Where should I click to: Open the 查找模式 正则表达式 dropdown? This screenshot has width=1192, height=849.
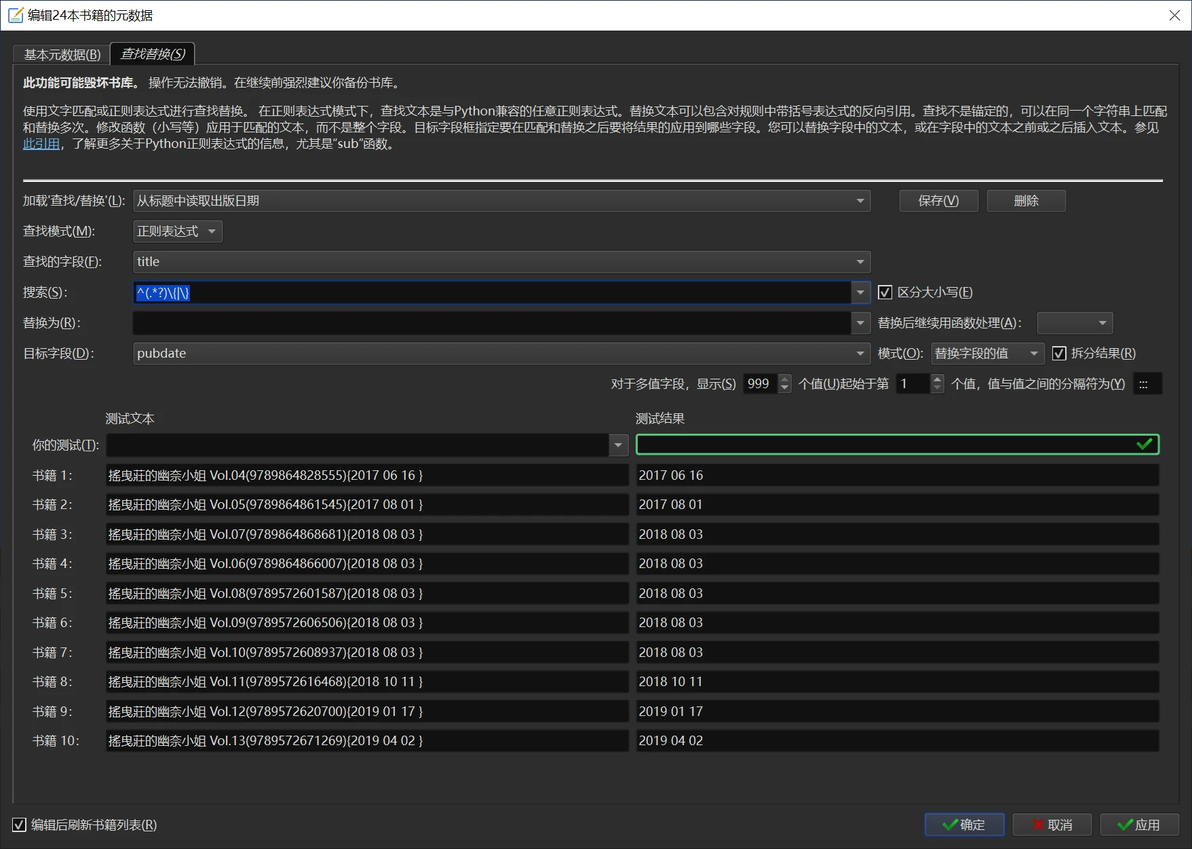coord(178,231)
